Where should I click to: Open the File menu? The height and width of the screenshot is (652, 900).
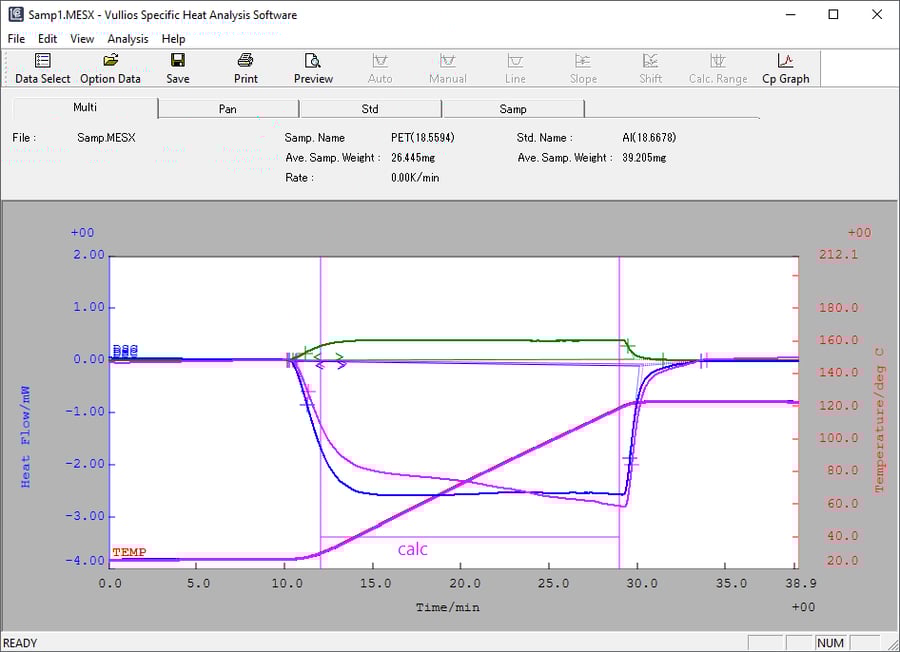pos(16,39)
